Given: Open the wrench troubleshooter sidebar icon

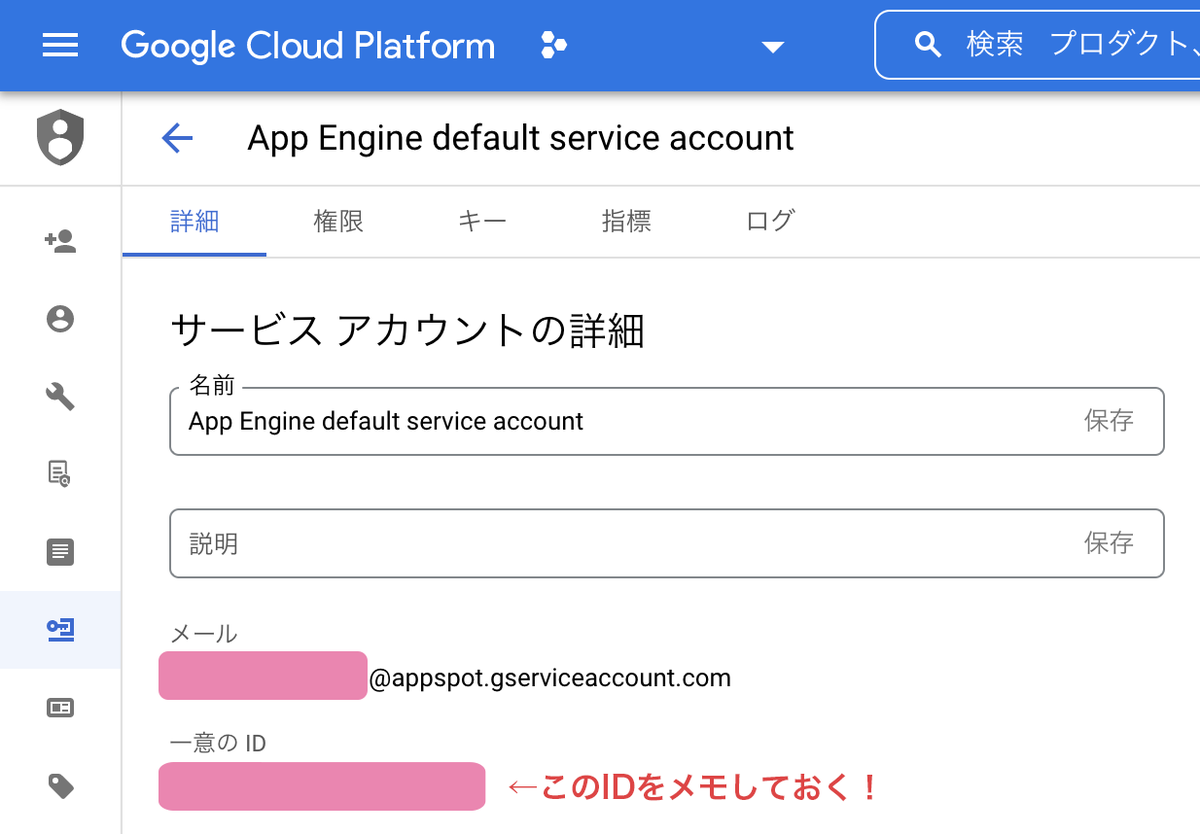Looking at the screenshot, I should coord(60,397).
